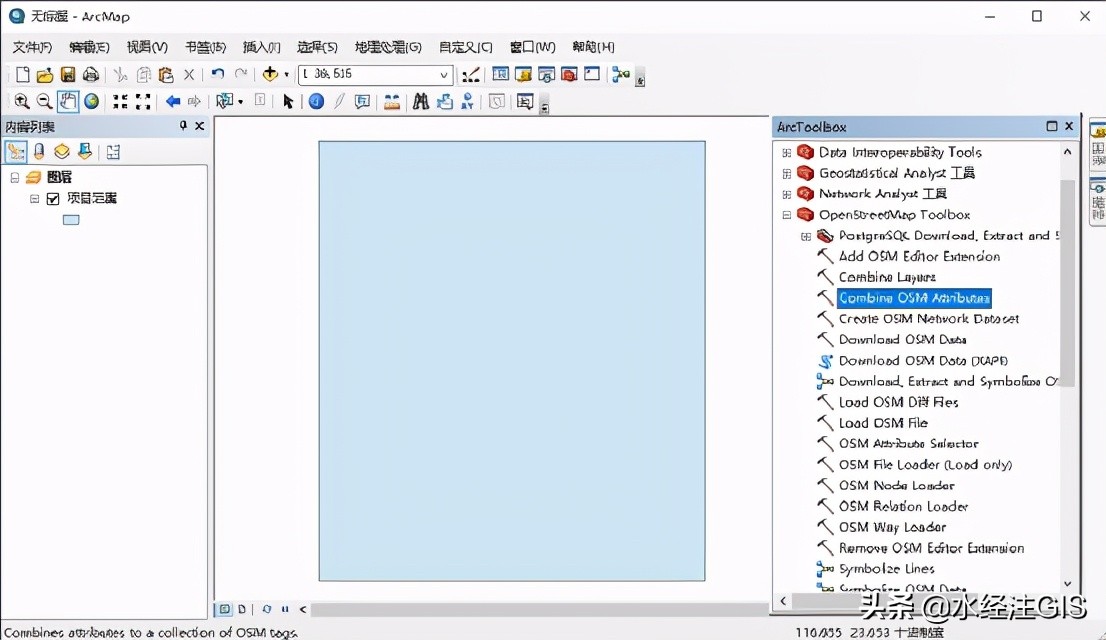1106x640 pixels.
Task: Launch the ModelBuilder window icon
Action: coord(621,74)
